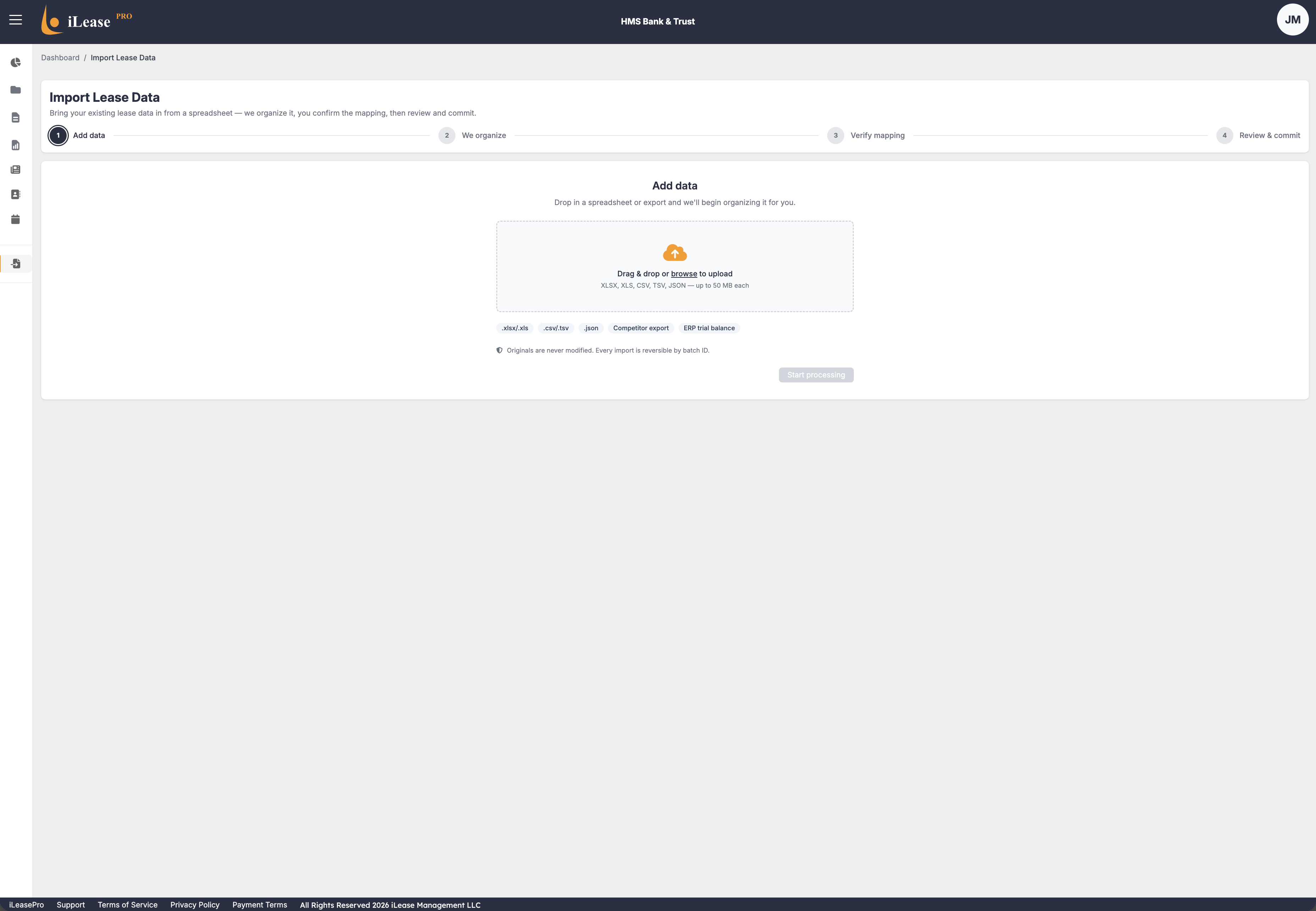Select step 3 Verify mapping
The image size is (1316, 911).
tap(866, 135)
